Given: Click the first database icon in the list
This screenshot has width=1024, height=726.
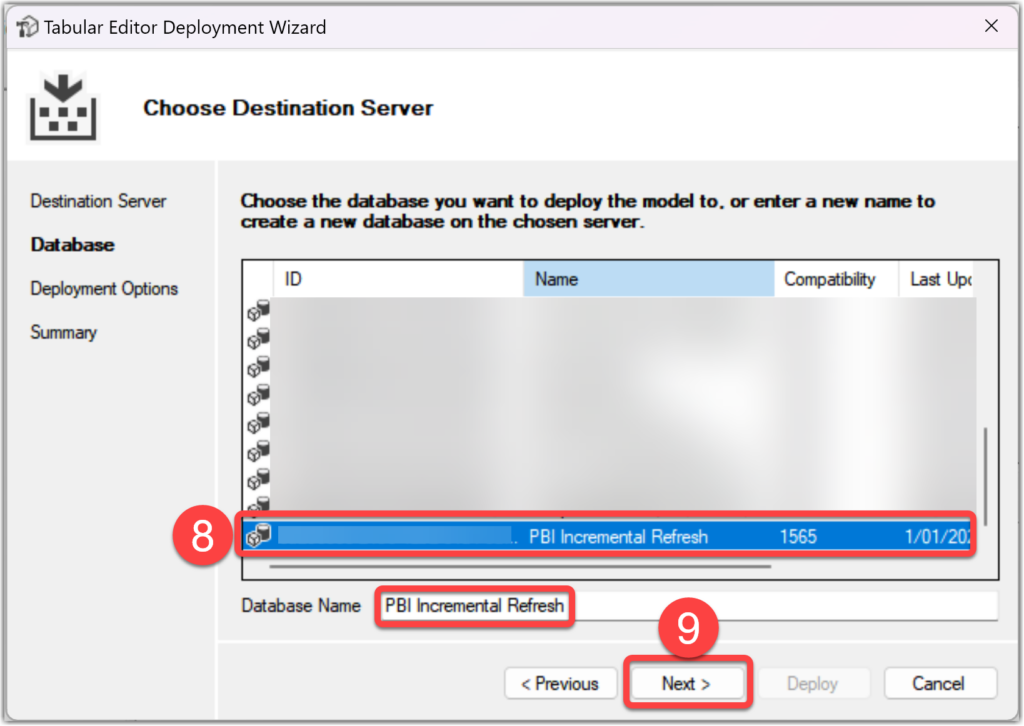Looking at the screenshot, I should pyautogui.click(x=259, y=311).
